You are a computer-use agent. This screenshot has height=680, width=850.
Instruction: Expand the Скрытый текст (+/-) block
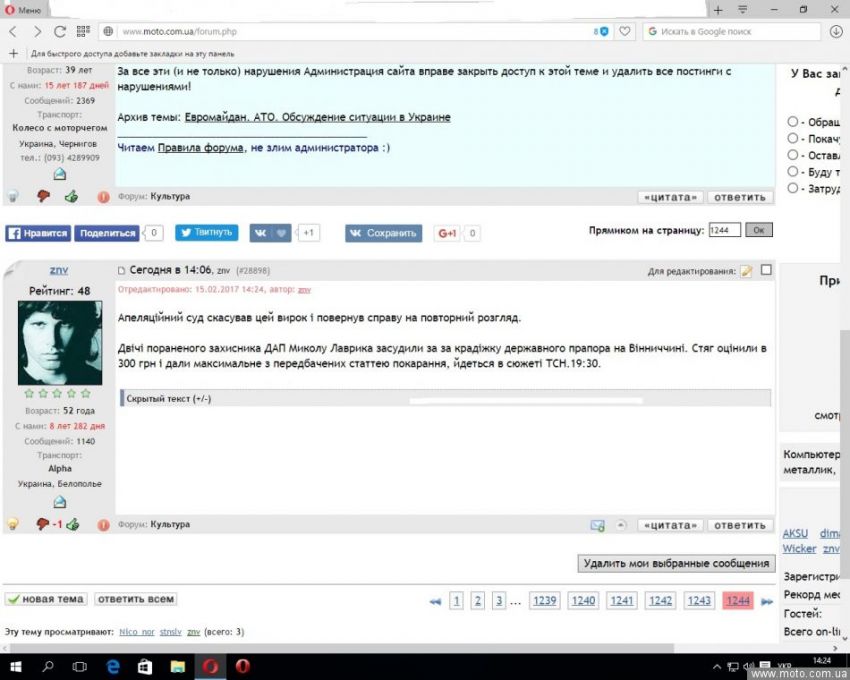(169, 399)
